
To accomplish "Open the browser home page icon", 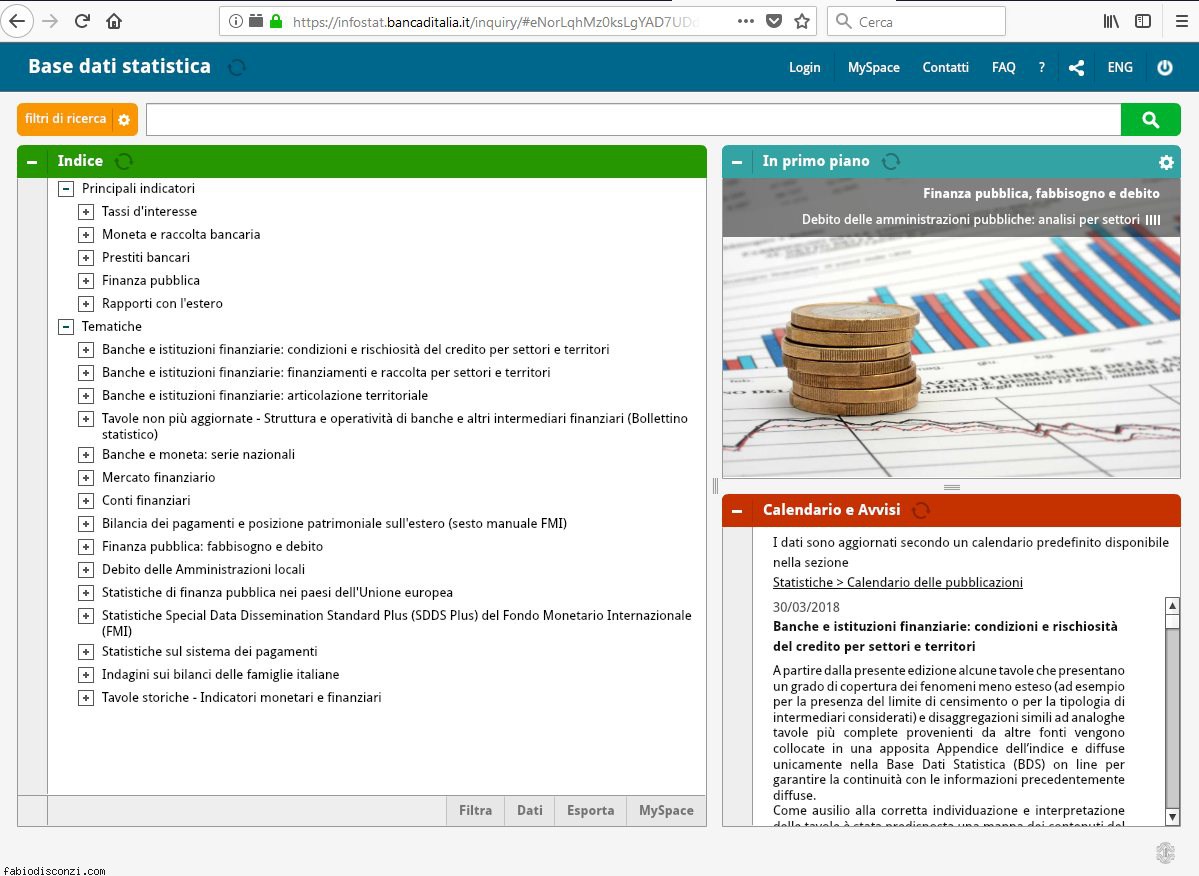I will tap(114, 21).
